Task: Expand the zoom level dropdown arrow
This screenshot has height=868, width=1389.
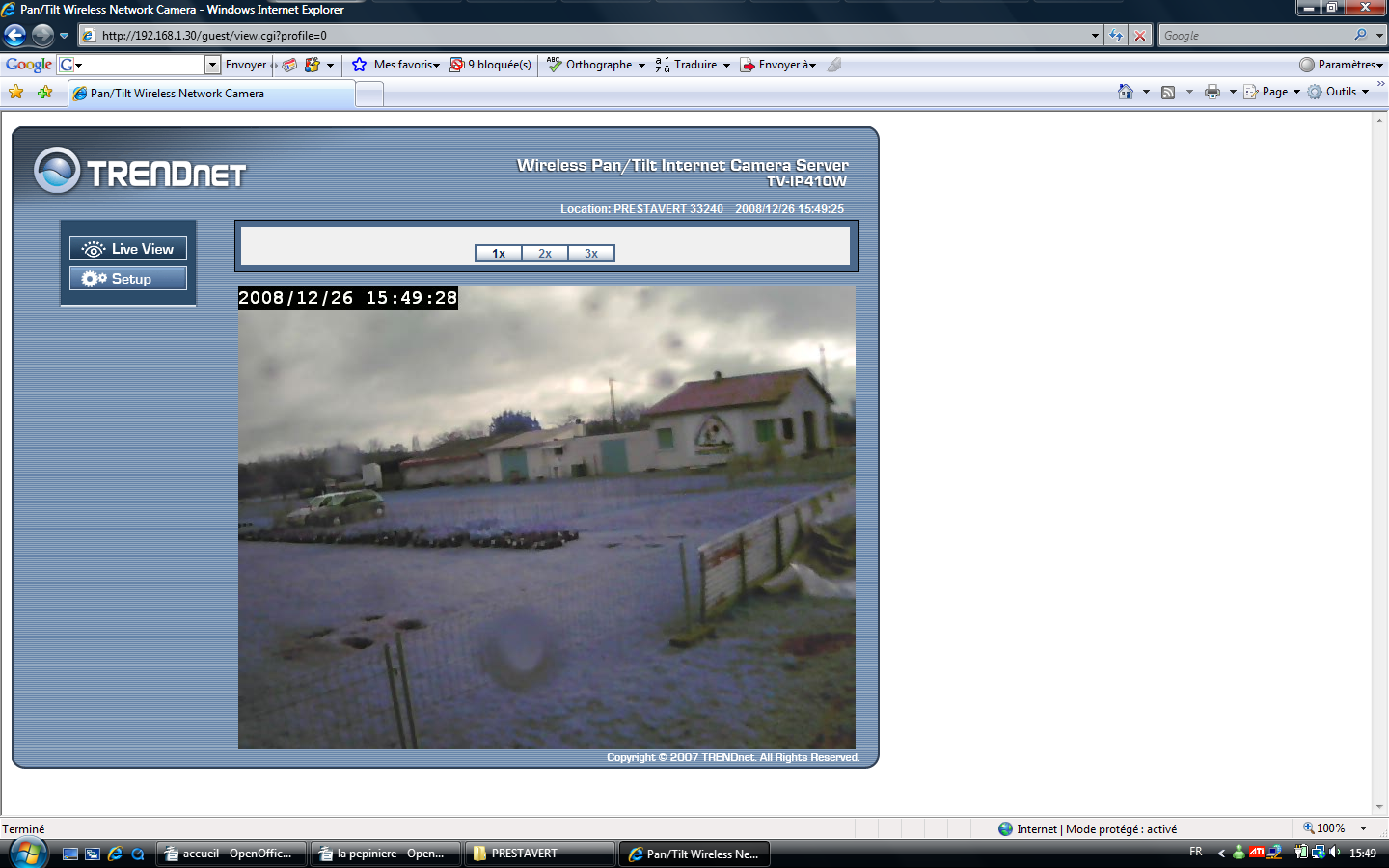Action: 1363,828
